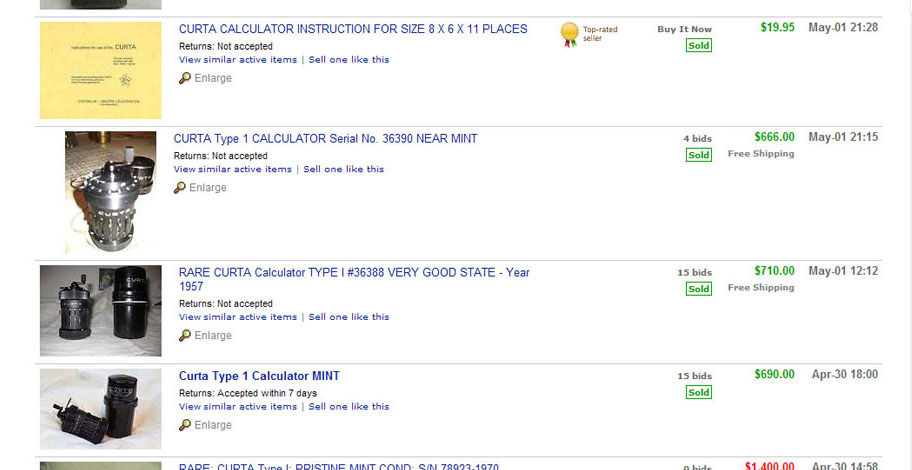Screen dimensions: 912x470
Task: Click magnifier icon for Curta Type 1 MINT
Action: click(x=185, y=425)
